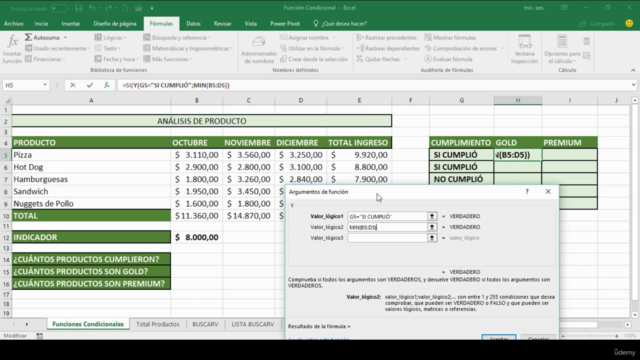
Task: Collapse the ribbon with the chevron
Action: (633, 70)
